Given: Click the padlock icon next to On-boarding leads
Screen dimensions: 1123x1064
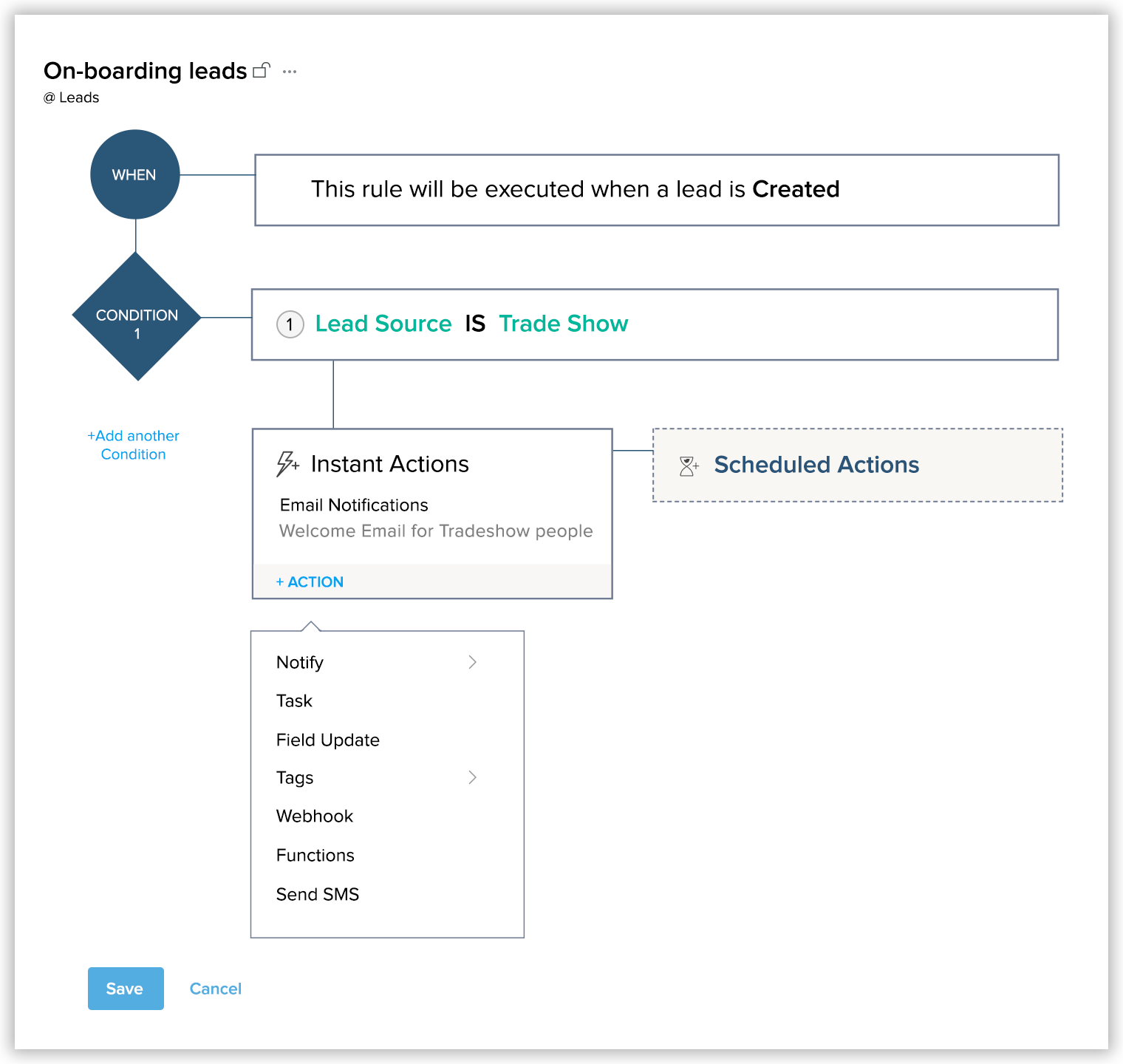Looking at the screenshot, I should (x=262, y=70).
